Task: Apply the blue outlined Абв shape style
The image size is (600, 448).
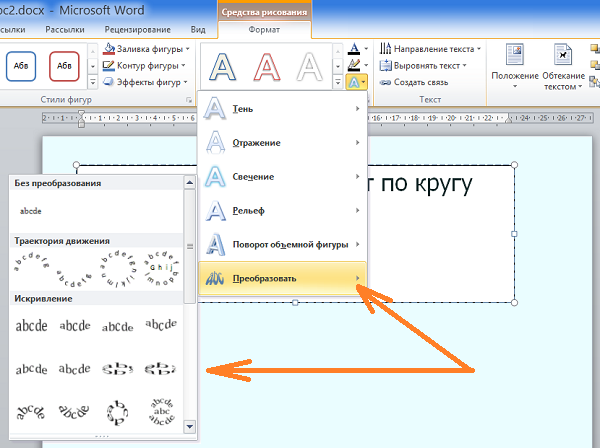Action: (21, 66)
